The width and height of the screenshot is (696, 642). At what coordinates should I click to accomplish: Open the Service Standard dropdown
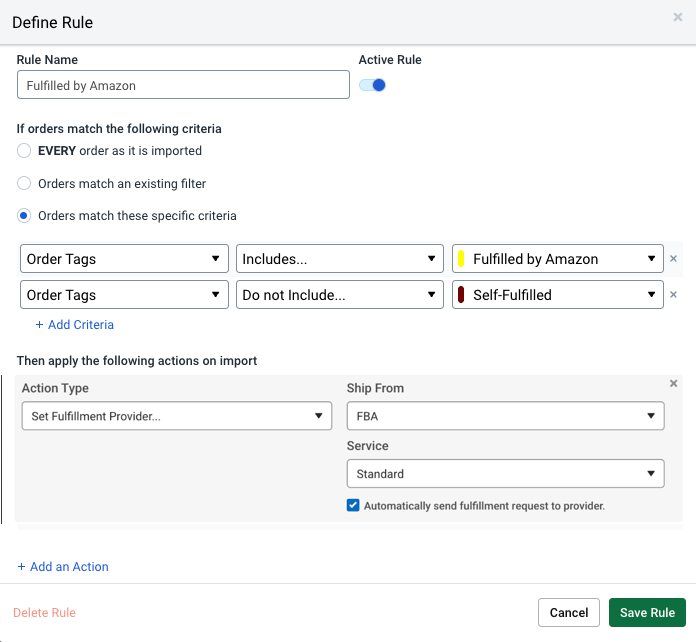[x=505, y=473]
